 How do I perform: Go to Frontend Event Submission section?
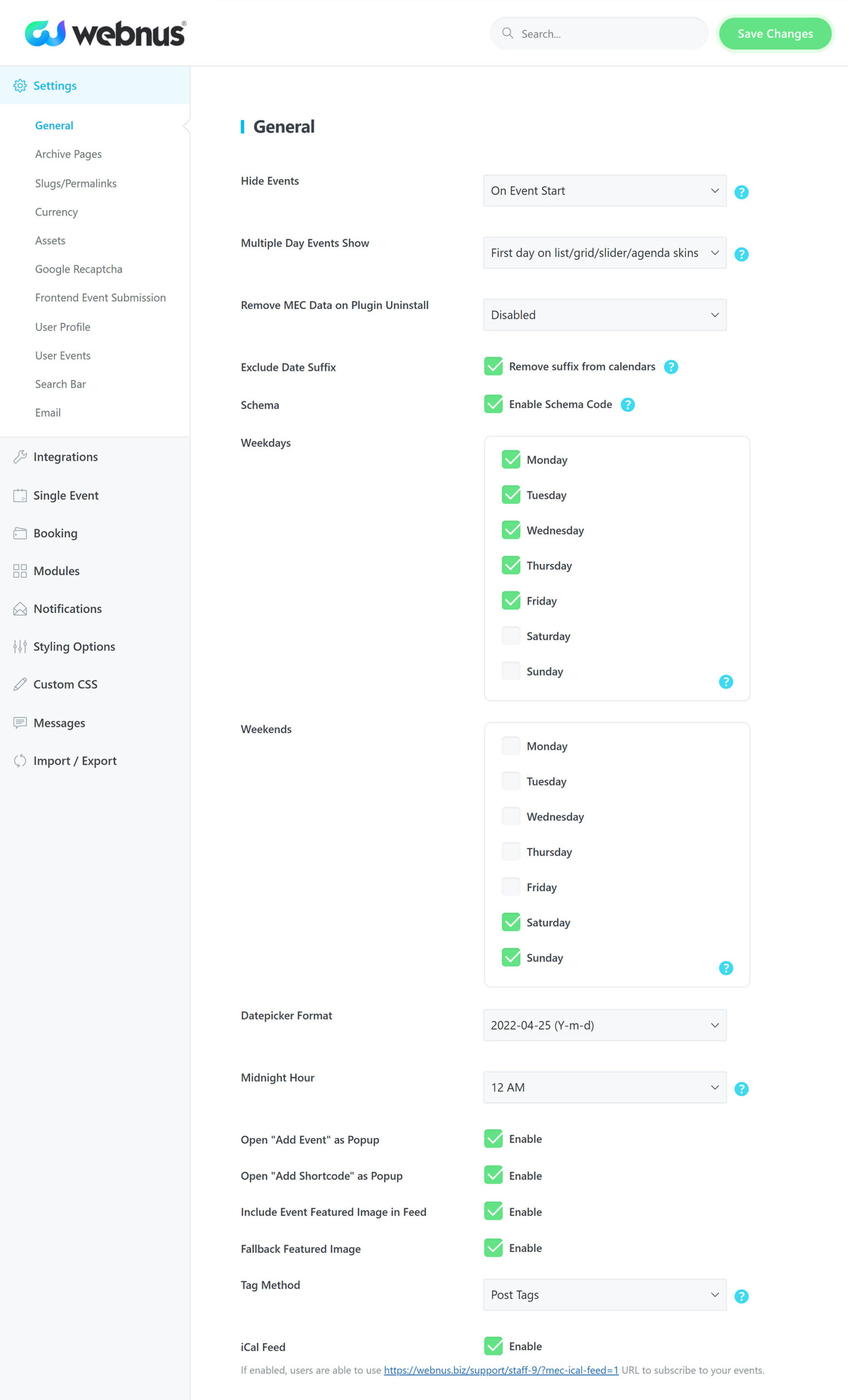[101, 297]
